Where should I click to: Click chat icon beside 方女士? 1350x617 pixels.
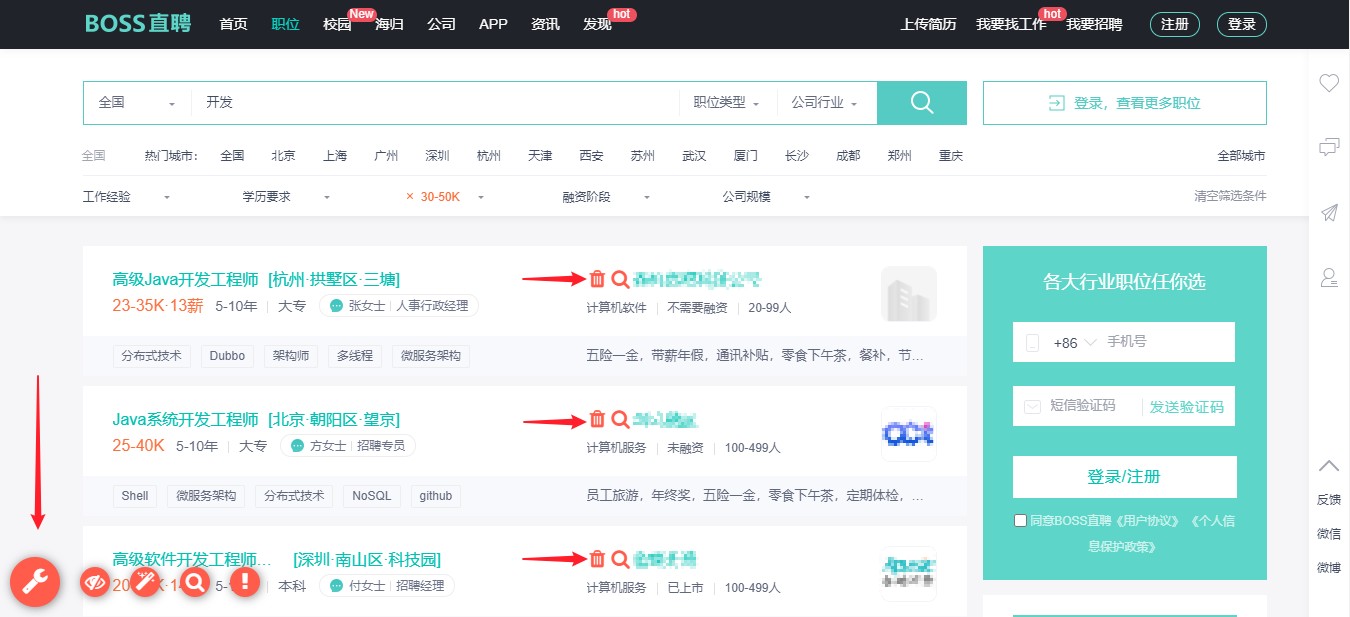click(x=297, y=446)
